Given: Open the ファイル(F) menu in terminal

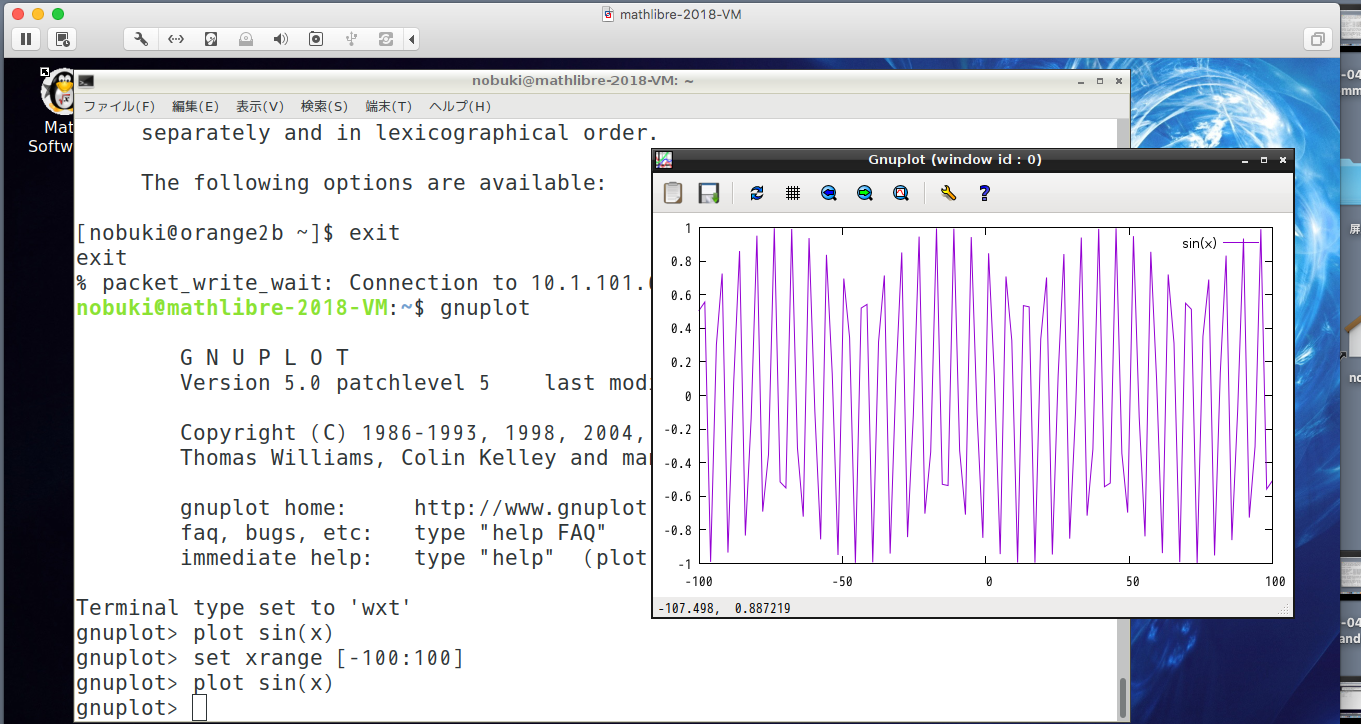Looking at the screenshot, I should [119, 106].
